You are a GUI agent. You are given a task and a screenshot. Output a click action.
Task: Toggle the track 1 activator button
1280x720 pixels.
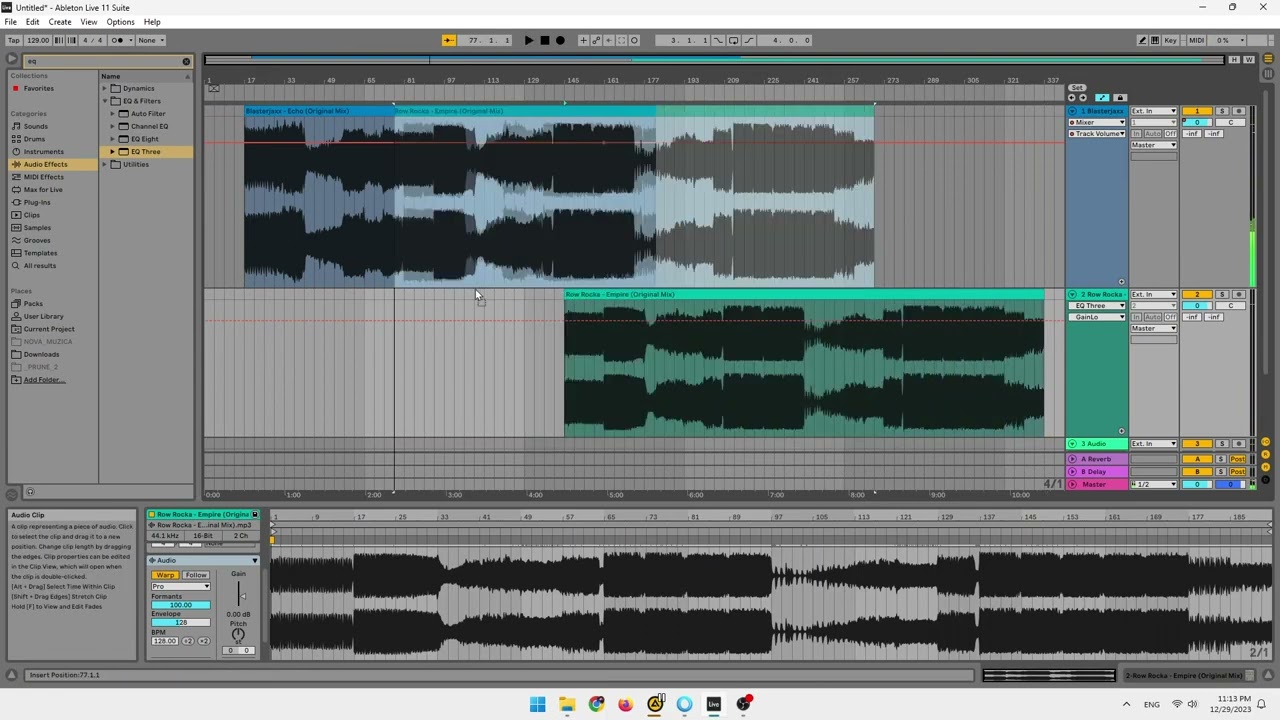click(x=1197, y=111)
